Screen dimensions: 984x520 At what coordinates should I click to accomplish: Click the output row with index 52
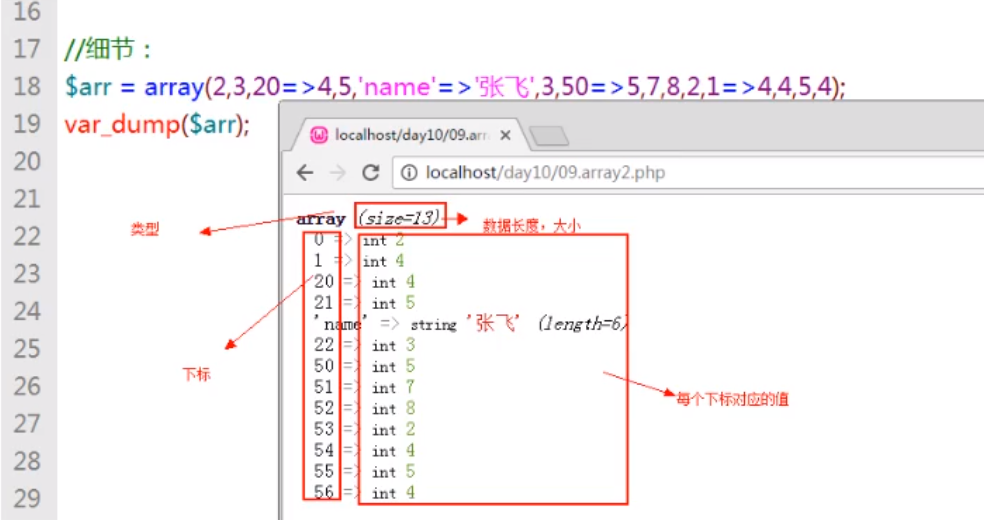click(364, 408)
